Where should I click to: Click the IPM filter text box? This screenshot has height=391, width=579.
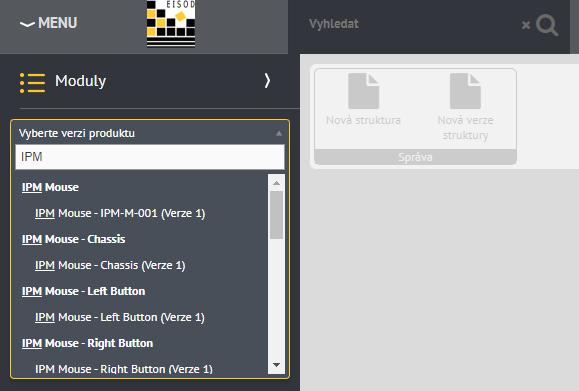150,157
